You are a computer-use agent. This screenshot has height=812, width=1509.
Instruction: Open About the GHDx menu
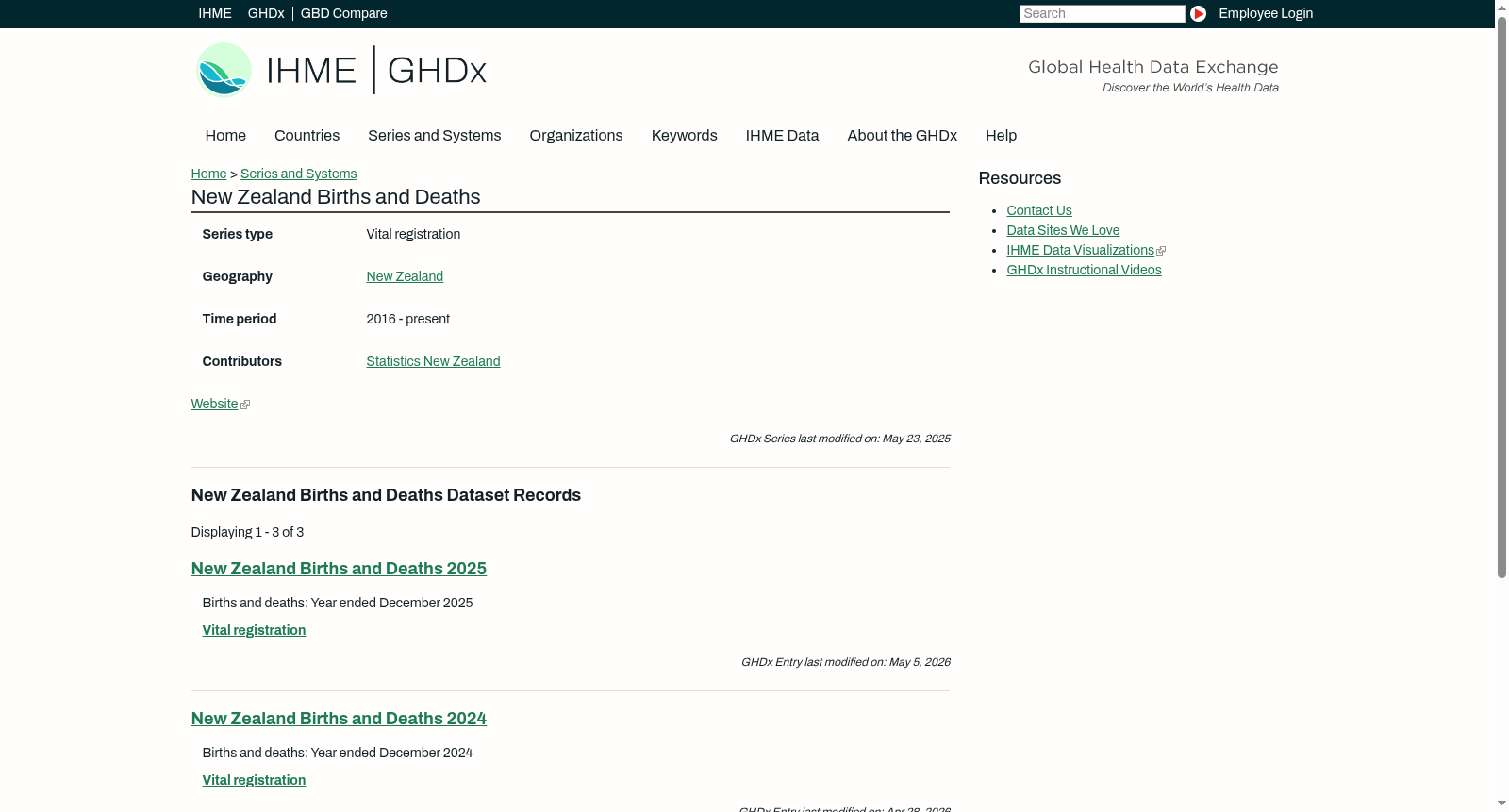(x=903, y=136)
